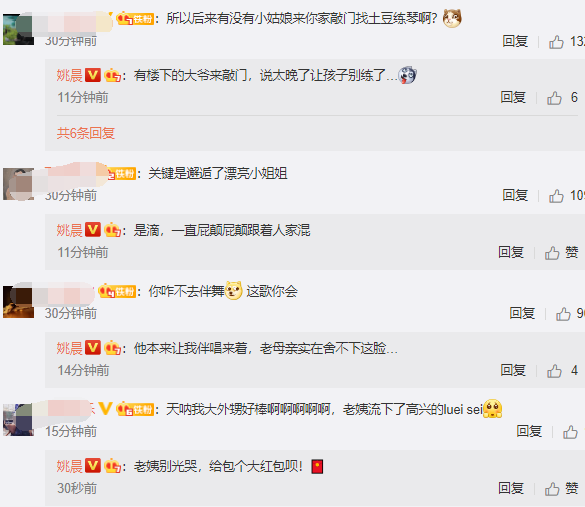Open the avatar of the 你咋不去伴舞 commenter
The height and width of the screenshot is (507, 585).
click(x=18, y=302)
